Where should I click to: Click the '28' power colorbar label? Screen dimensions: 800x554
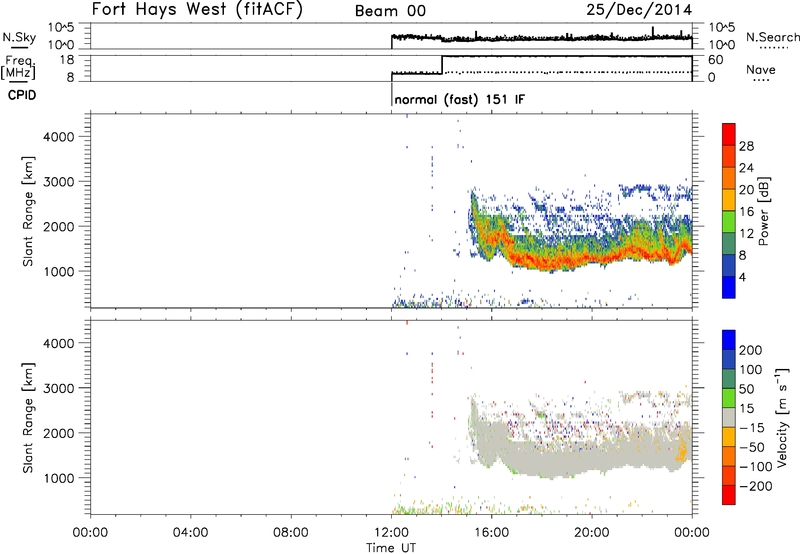tap(746, 146)
